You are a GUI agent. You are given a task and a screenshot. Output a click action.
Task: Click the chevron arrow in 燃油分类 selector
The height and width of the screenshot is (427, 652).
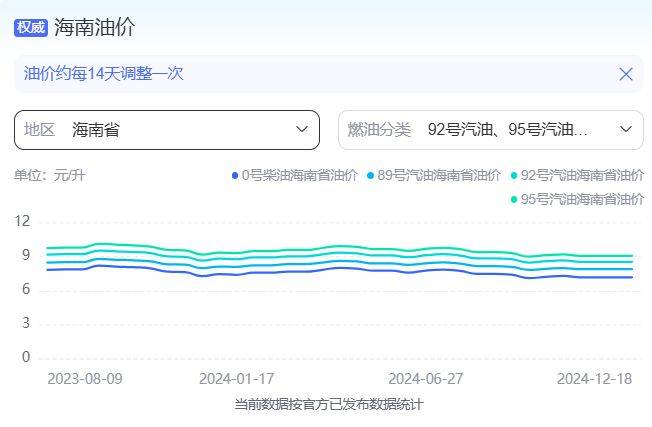(626, 129)
